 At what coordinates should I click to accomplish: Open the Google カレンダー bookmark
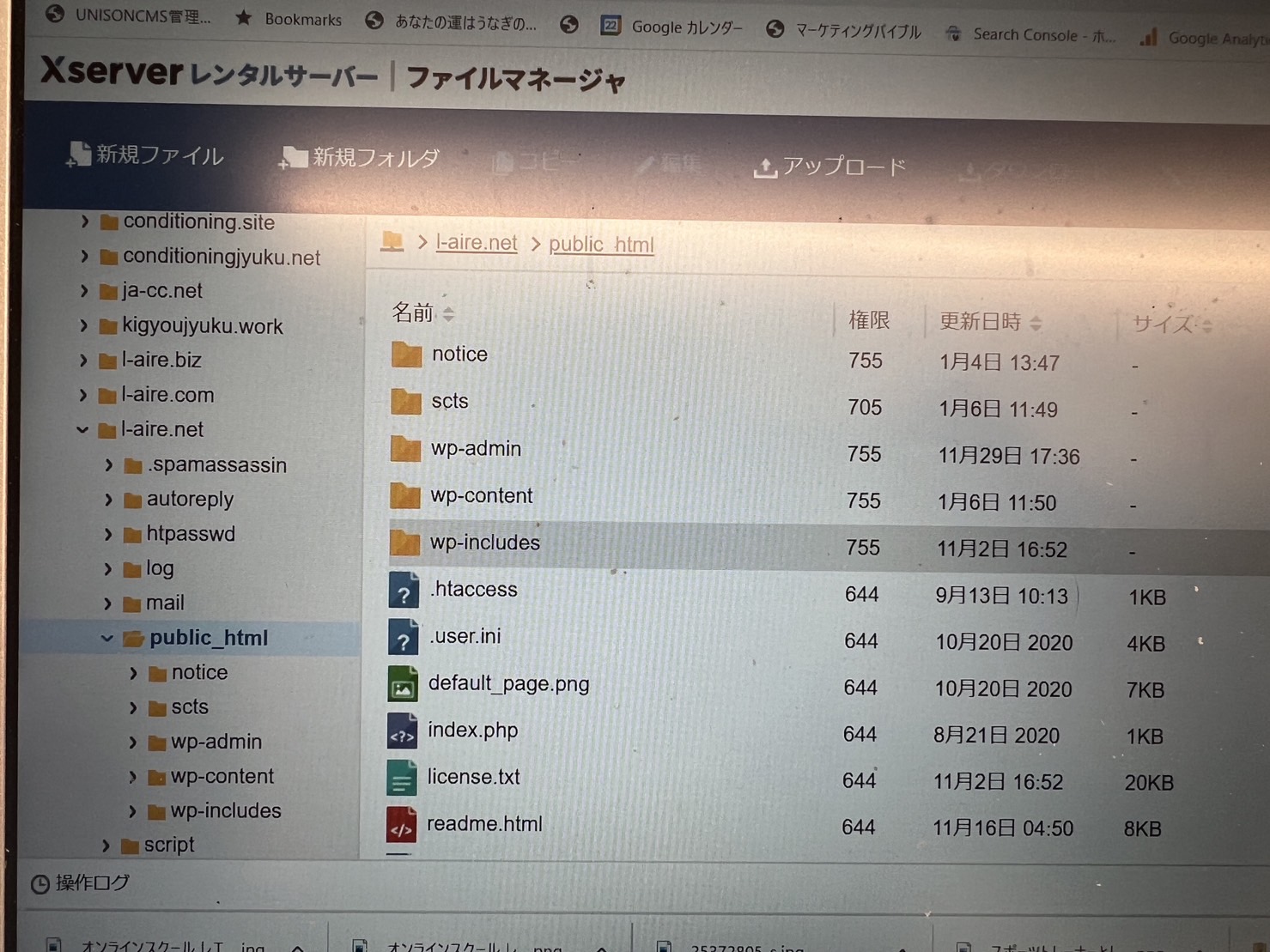pyautogui.click(x=671, y=27)
